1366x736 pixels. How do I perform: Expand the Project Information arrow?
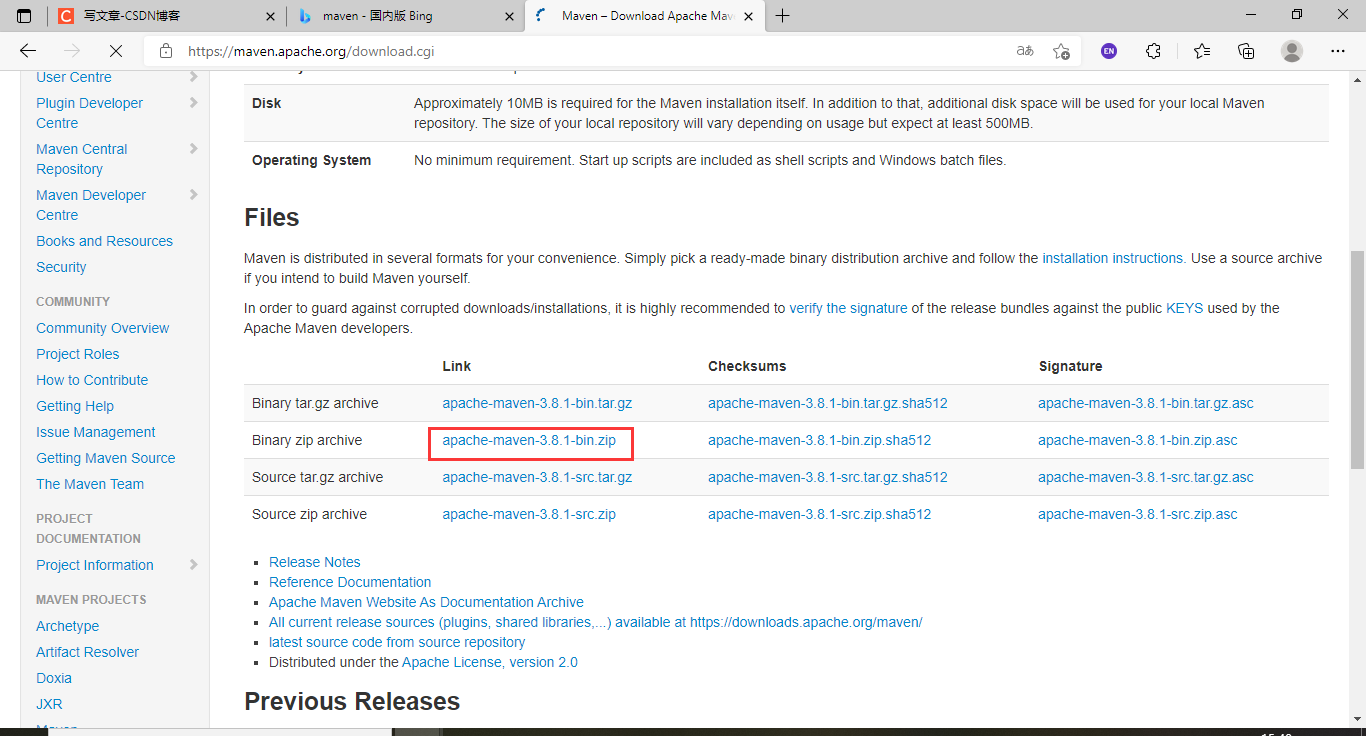pyautogui.click(x=193, y=564)
